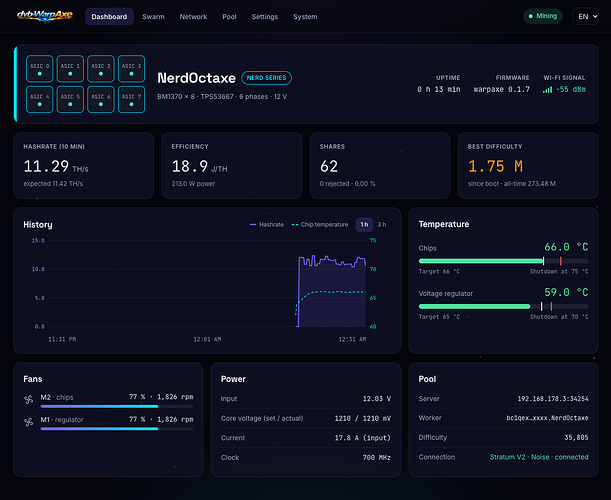Click the Best Difficulty 1.75 M value
This screenshot has width=611, height=500.
tap(495, 166)
